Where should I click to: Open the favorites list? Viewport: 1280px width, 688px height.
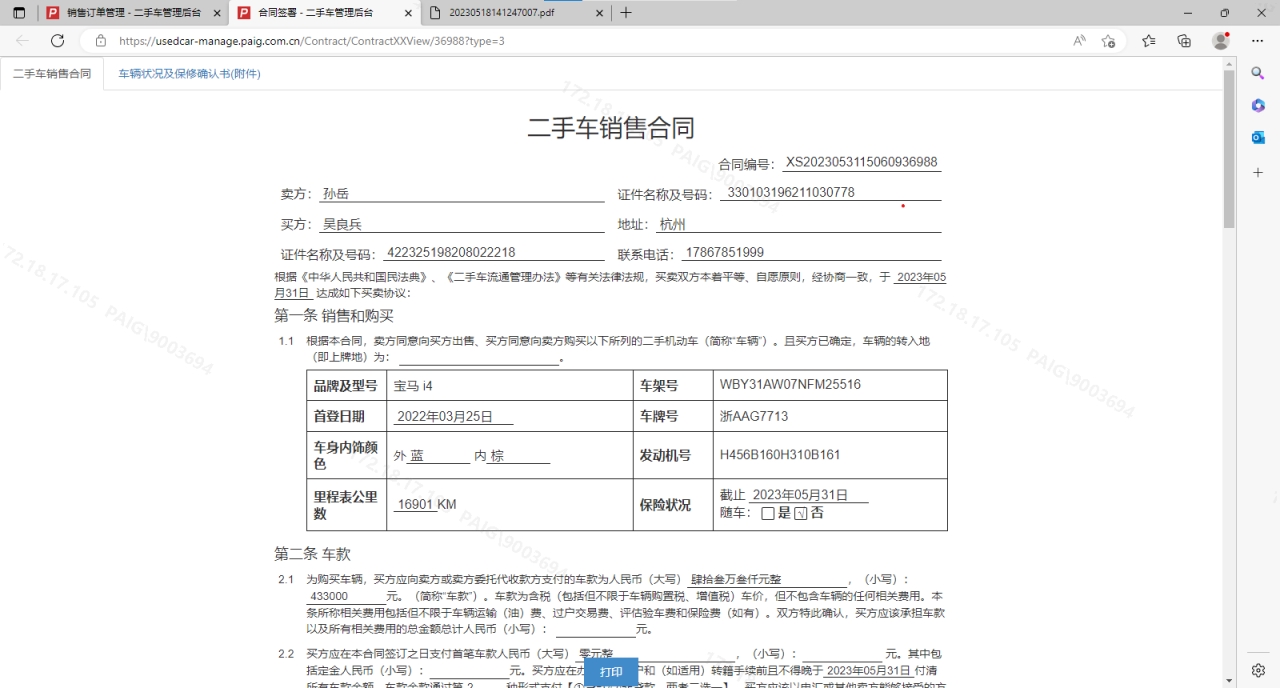[x=1148, y=41]
